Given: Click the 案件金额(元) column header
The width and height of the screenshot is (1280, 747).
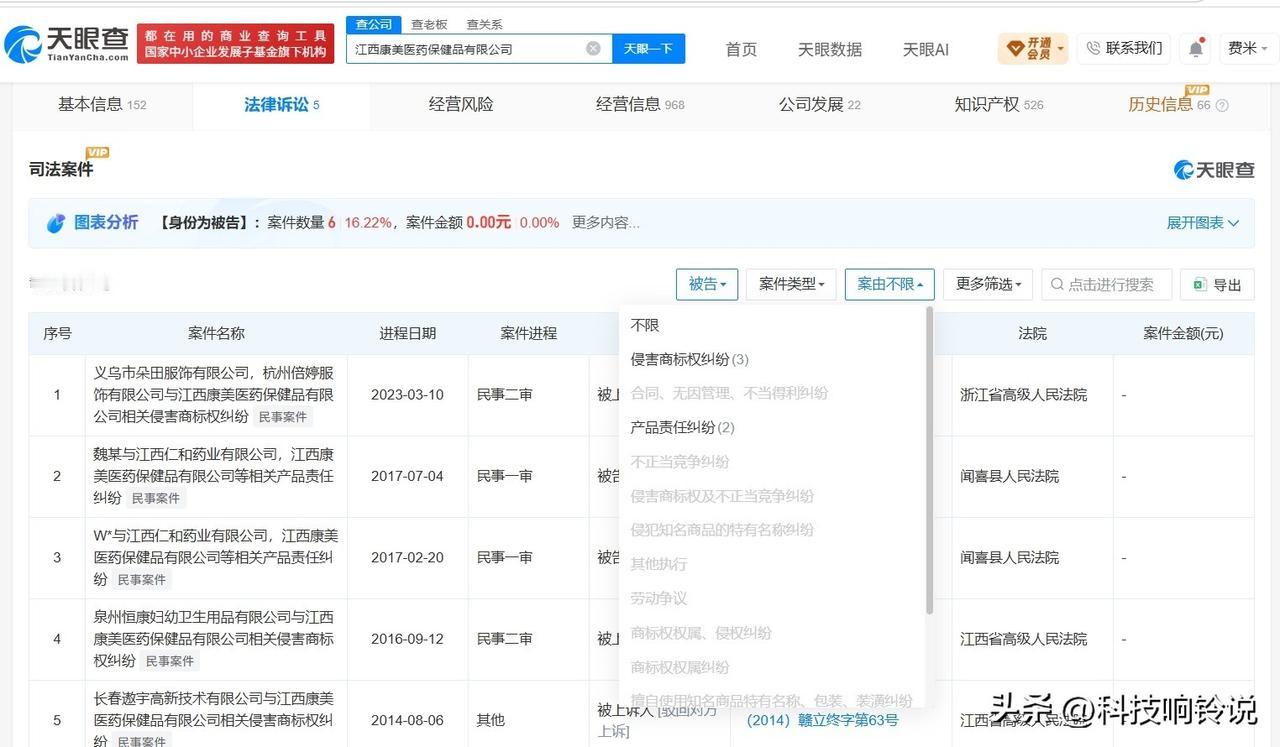Looking at the screenshot, I should coord(1183,333).
